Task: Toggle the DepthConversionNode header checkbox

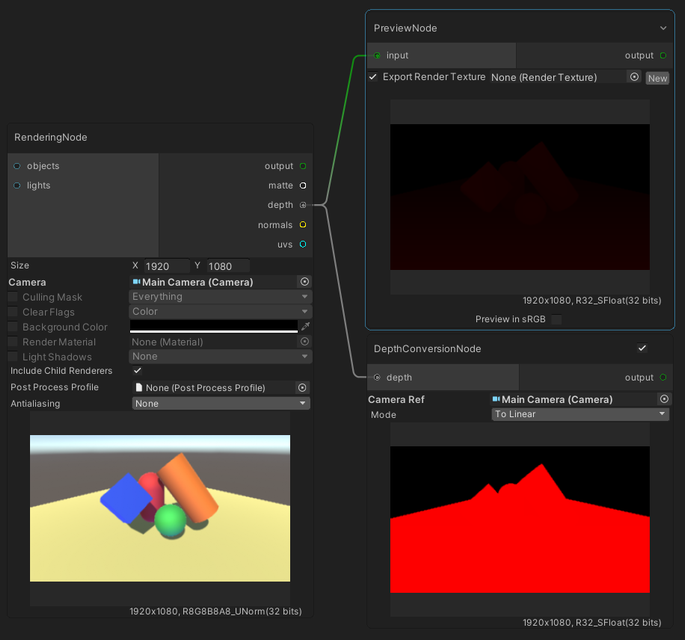Action: coord(642,348)
